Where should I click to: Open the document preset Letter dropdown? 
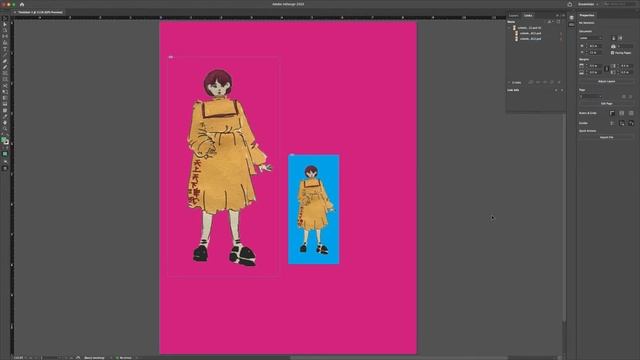[591, 38]
